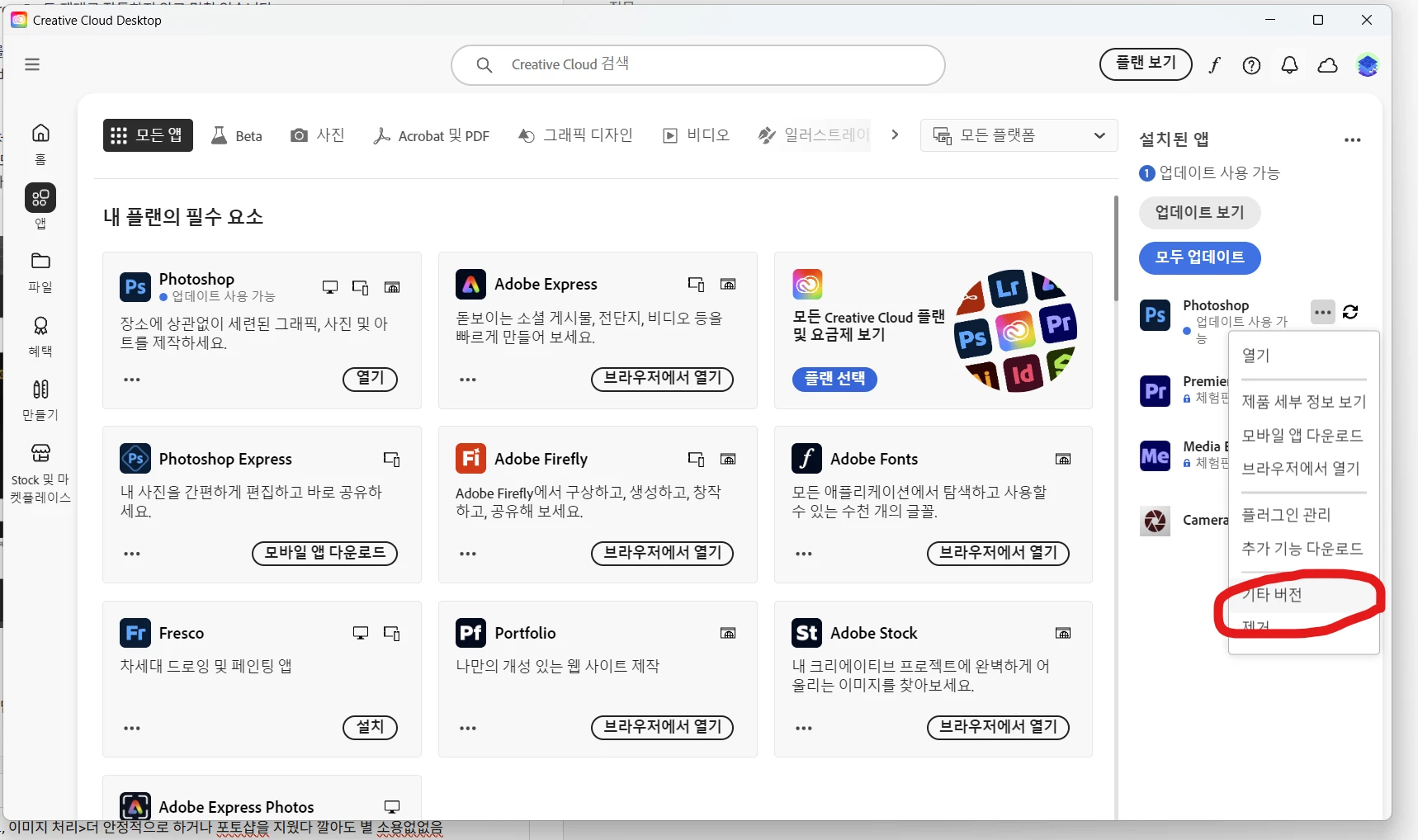Screen dimensions: 1418x840
Task: Open Adobe Firefly card three-dot menu
Action: tap(468, 554)
